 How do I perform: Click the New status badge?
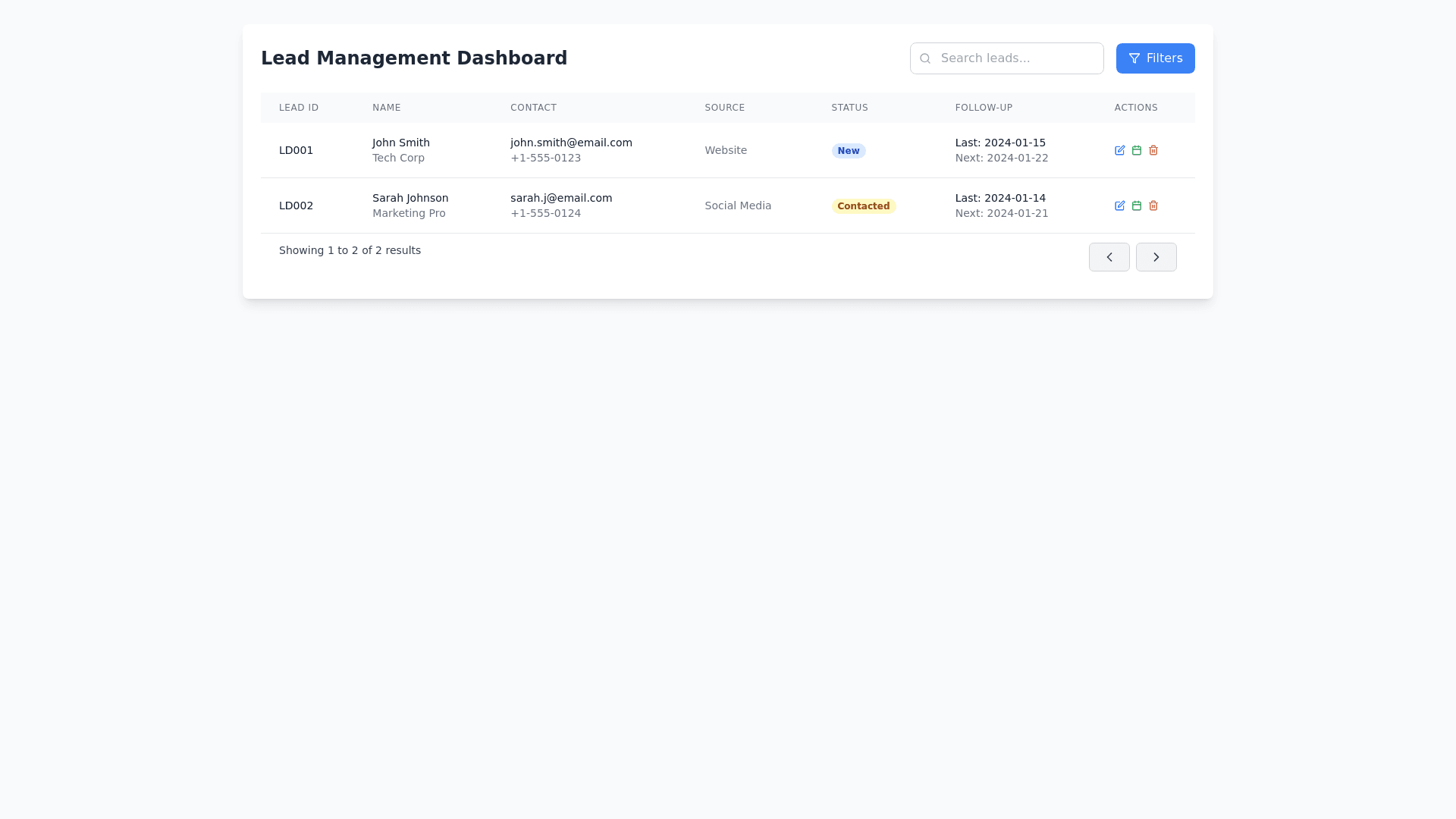pyautogui.click(x=848, y=151)
